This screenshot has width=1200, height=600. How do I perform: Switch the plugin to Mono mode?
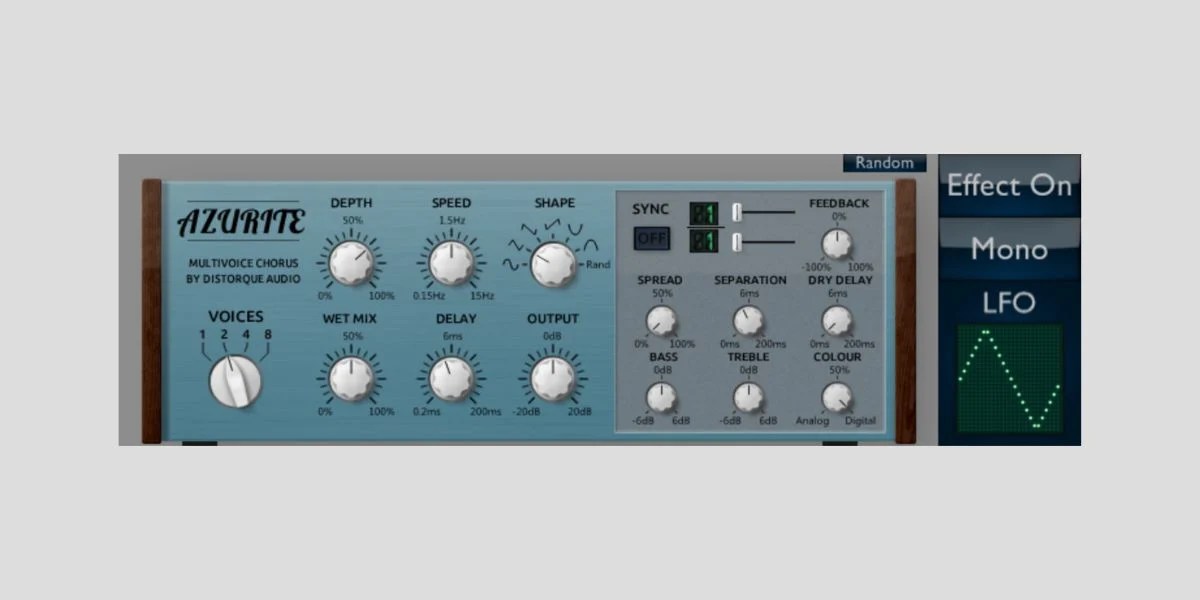(1009, 250)
